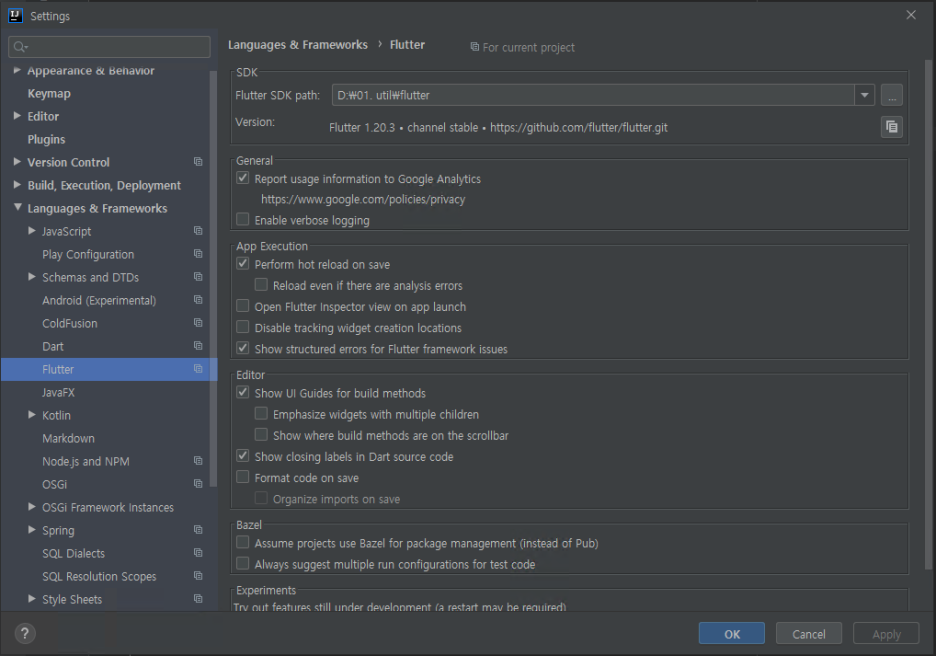Image resolution: width=936 pixels, height=656 pixels.
Task: Click project-level icon next to JavaScript
Action: (x=198, y=231)
